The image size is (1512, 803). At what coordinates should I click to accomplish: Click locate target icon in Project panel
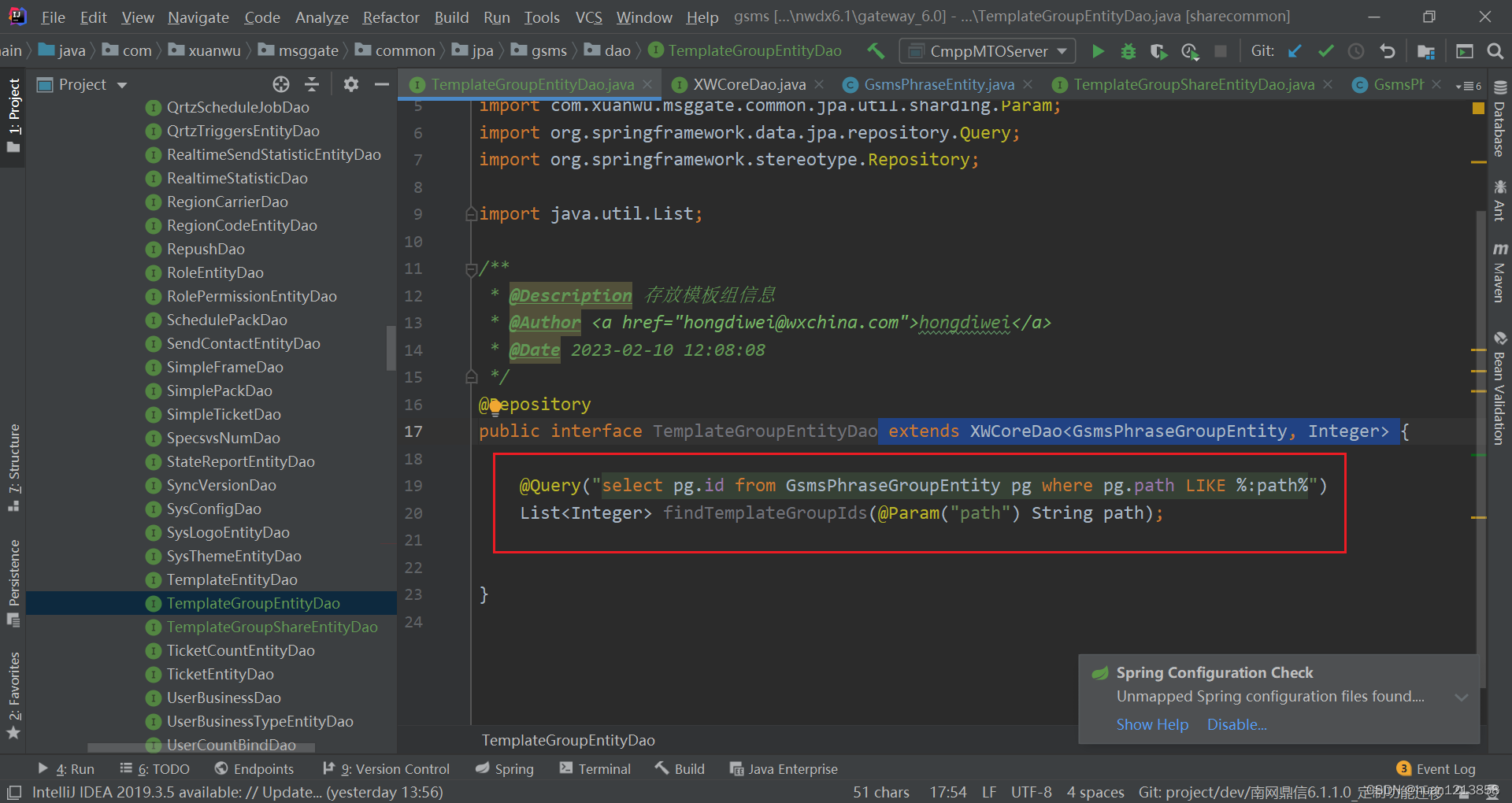pos(281,84)
